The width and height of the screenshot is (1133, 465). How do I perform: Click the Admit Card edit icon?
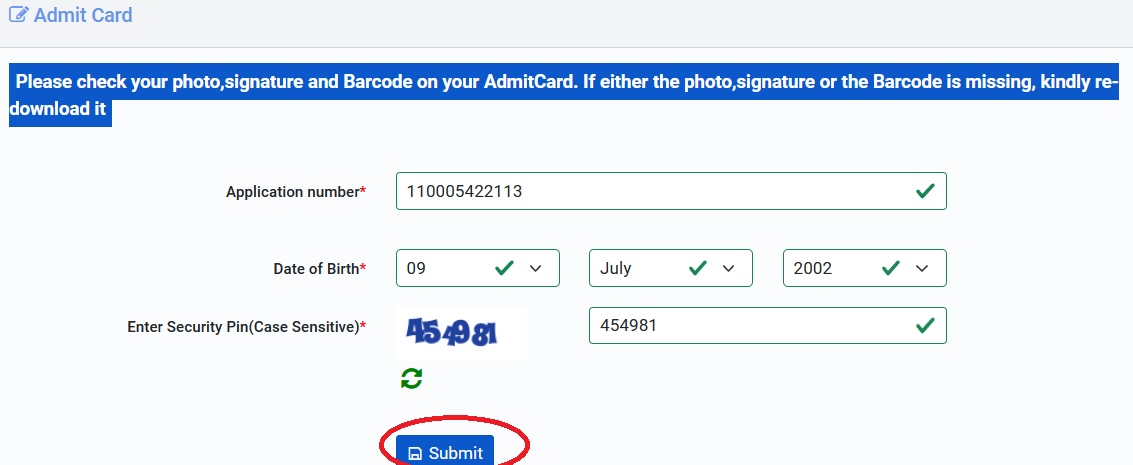[19, 14]
